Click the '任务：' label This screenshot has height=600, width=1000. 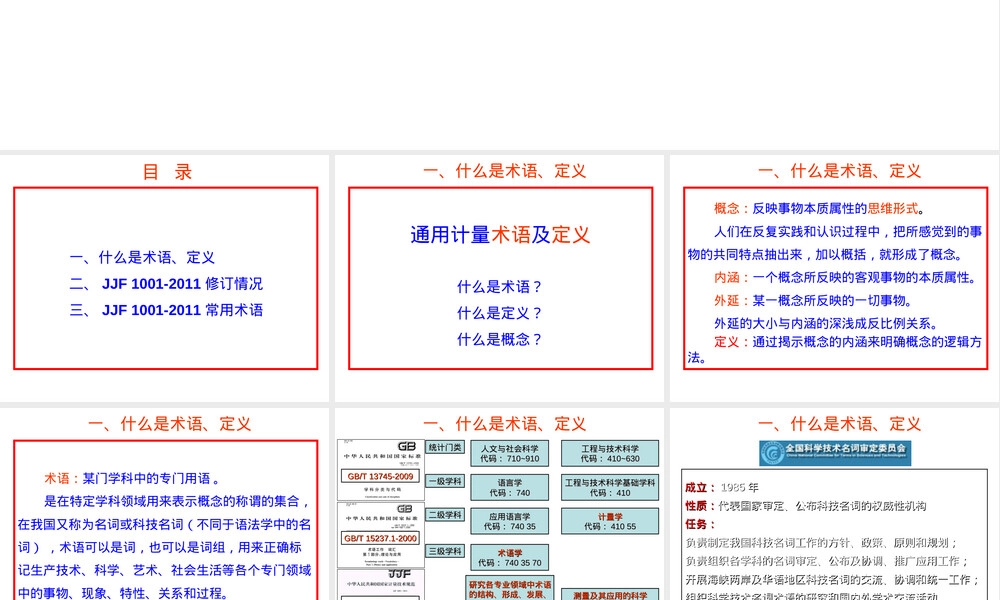pos(700,524)
